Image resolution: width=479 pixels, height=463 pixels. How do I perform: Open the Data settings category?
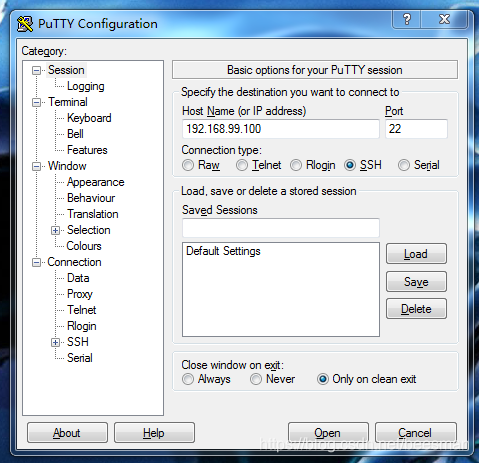click(x=78, y=278)
